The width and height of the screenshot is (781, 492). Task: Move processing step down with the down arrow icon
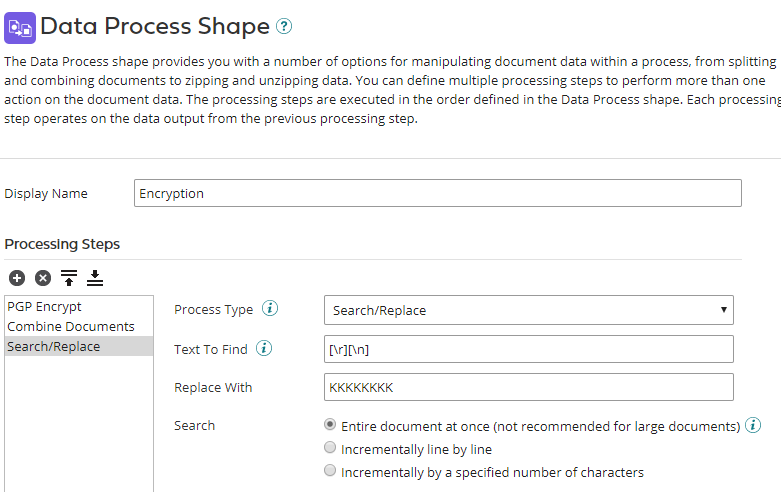pyautogui.click(x=95, y=278)
